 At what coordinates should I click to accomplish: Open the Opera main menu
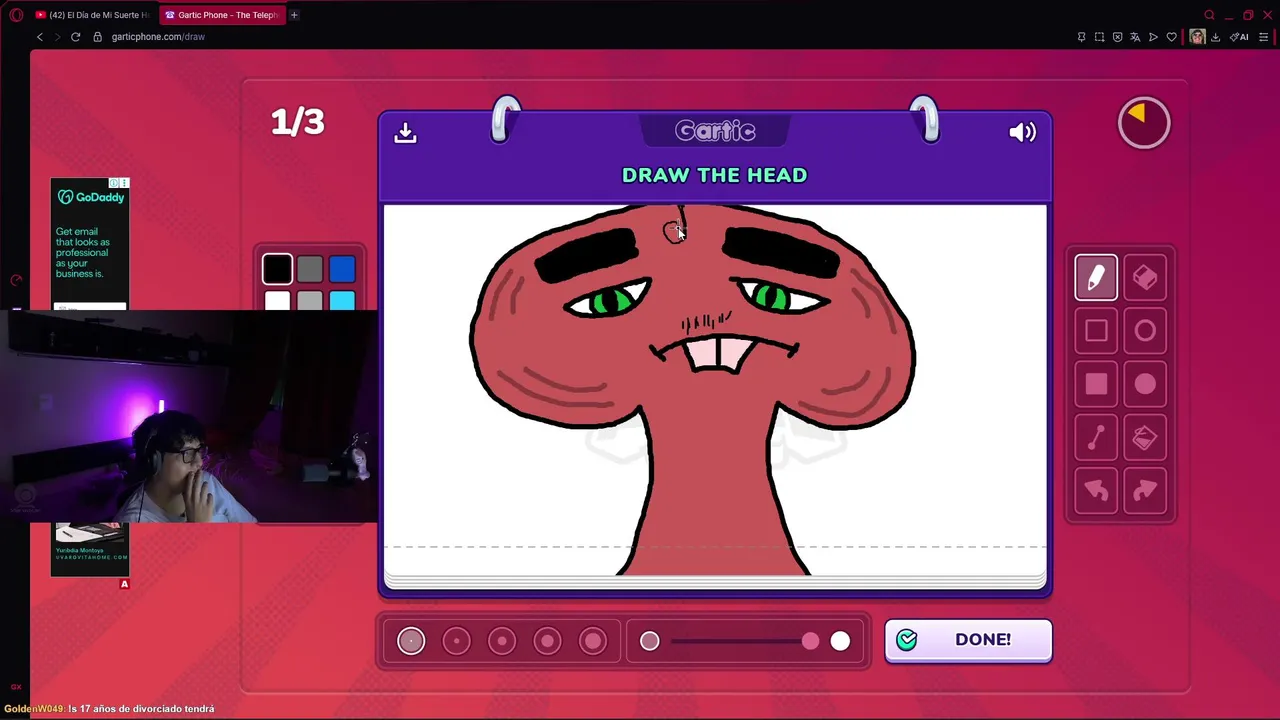[x=16, y=15]
